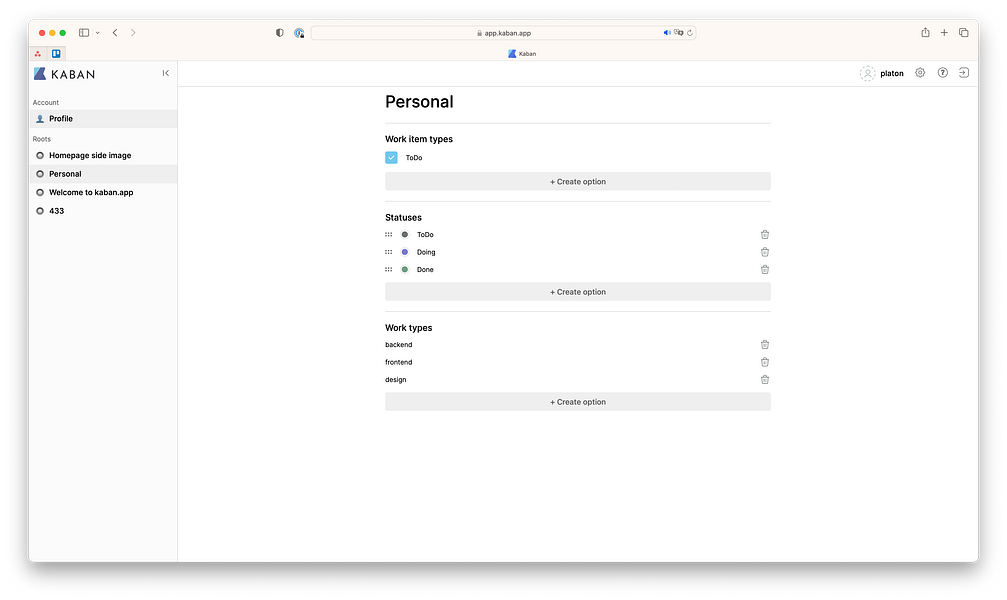The height and width of the screenshot is (600, 1007).
Task: Delete the ToDo status
Action: [x=765, y=234]
